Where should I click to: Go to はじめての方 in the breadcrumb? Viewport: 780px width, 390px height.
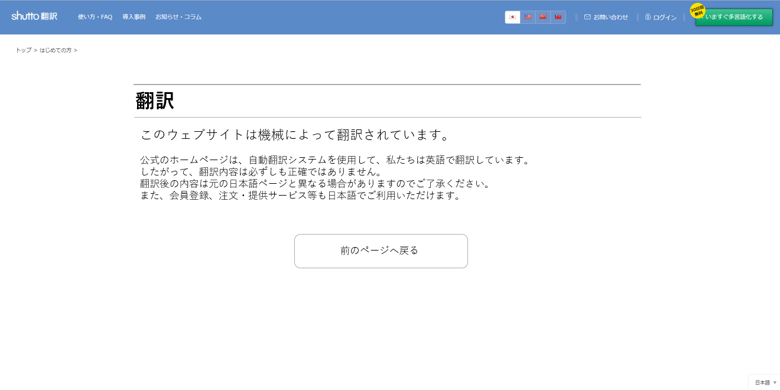(56, 50)
